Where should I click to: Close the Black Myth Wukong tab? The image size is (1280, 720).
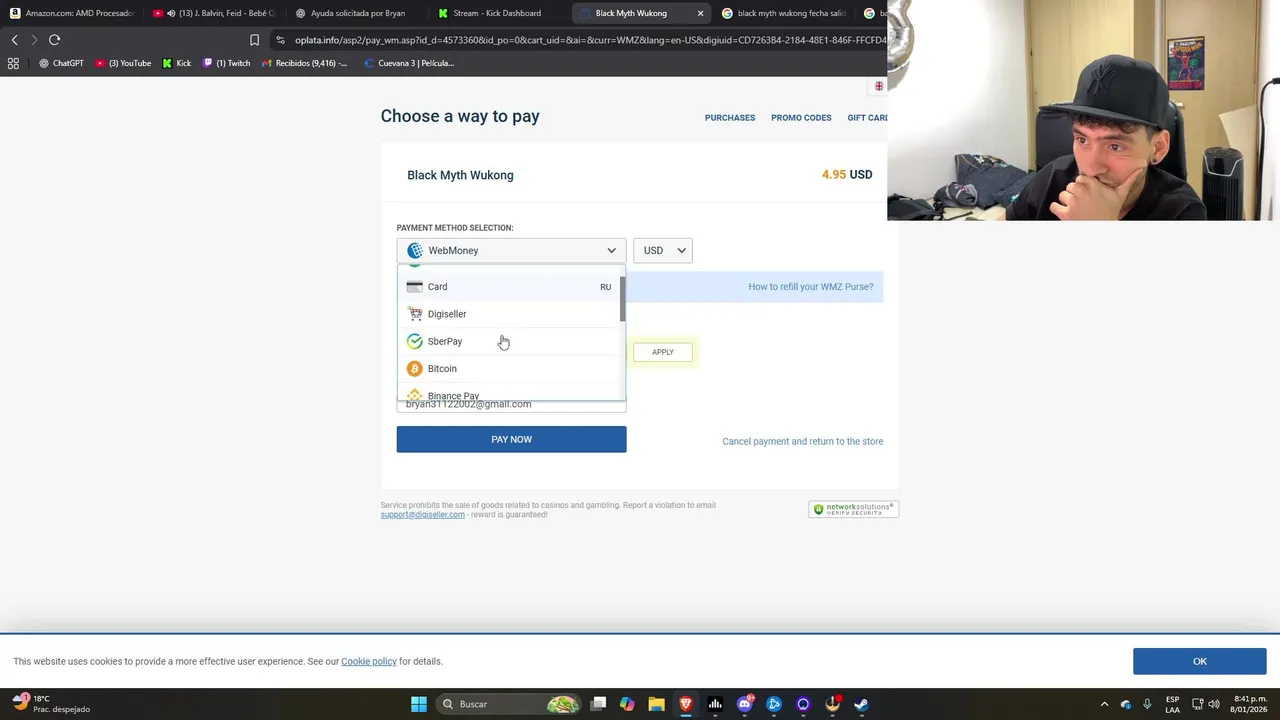(700, 13)
